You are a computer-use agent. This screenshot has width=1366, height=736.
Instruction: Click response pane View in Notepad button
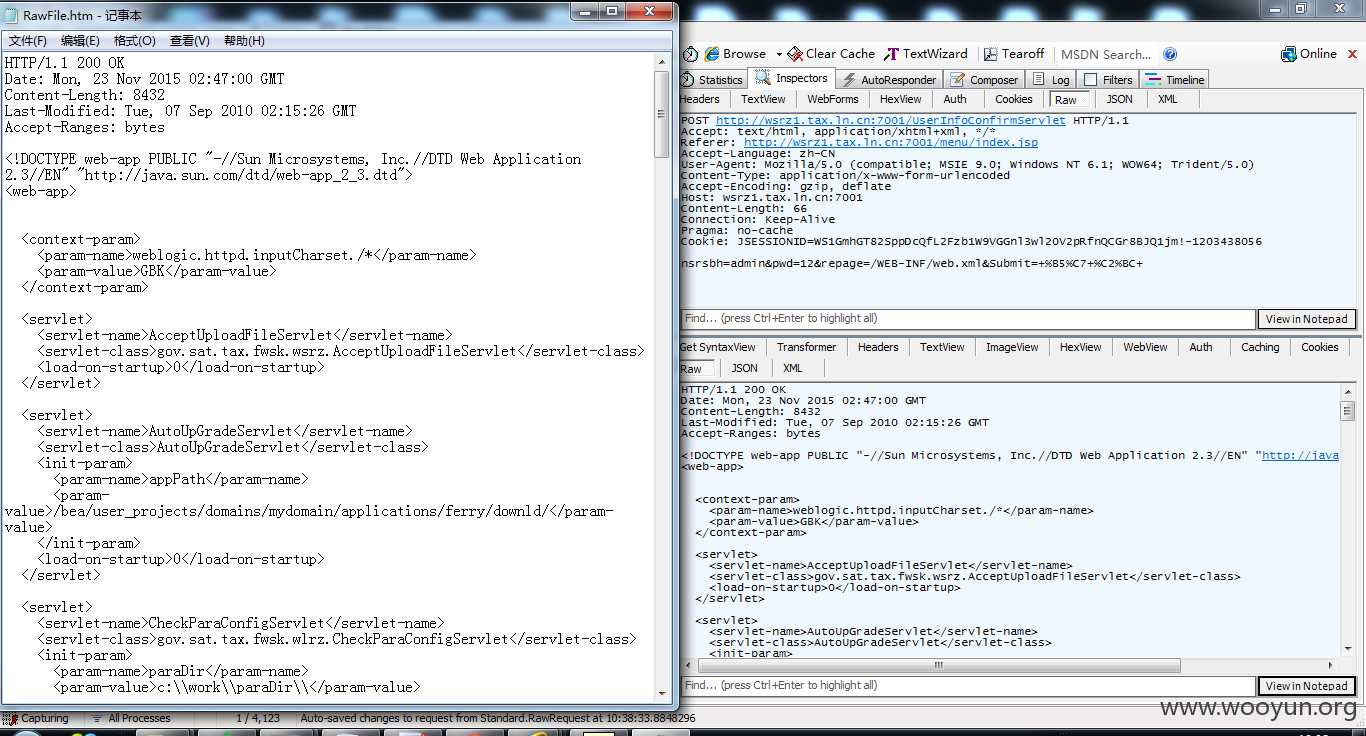(1306, 686)
